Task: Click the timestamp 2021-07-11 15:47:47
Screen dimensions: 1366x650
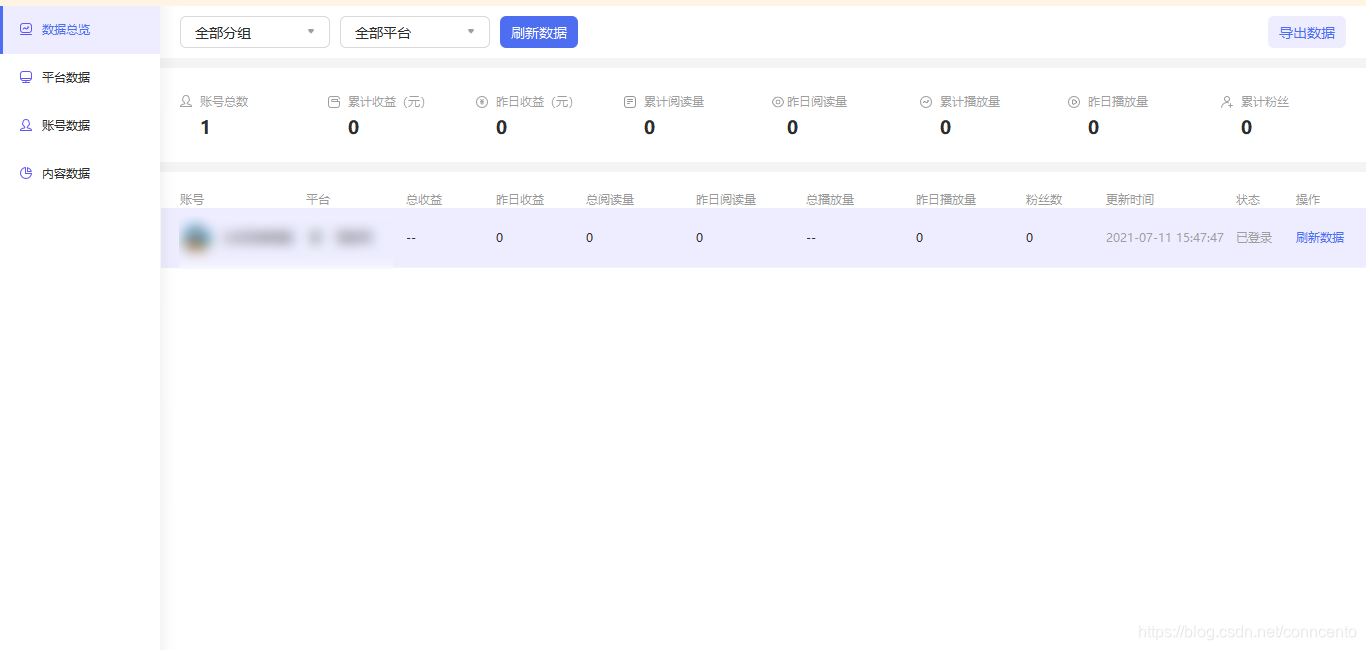Action: point(1165,238)
